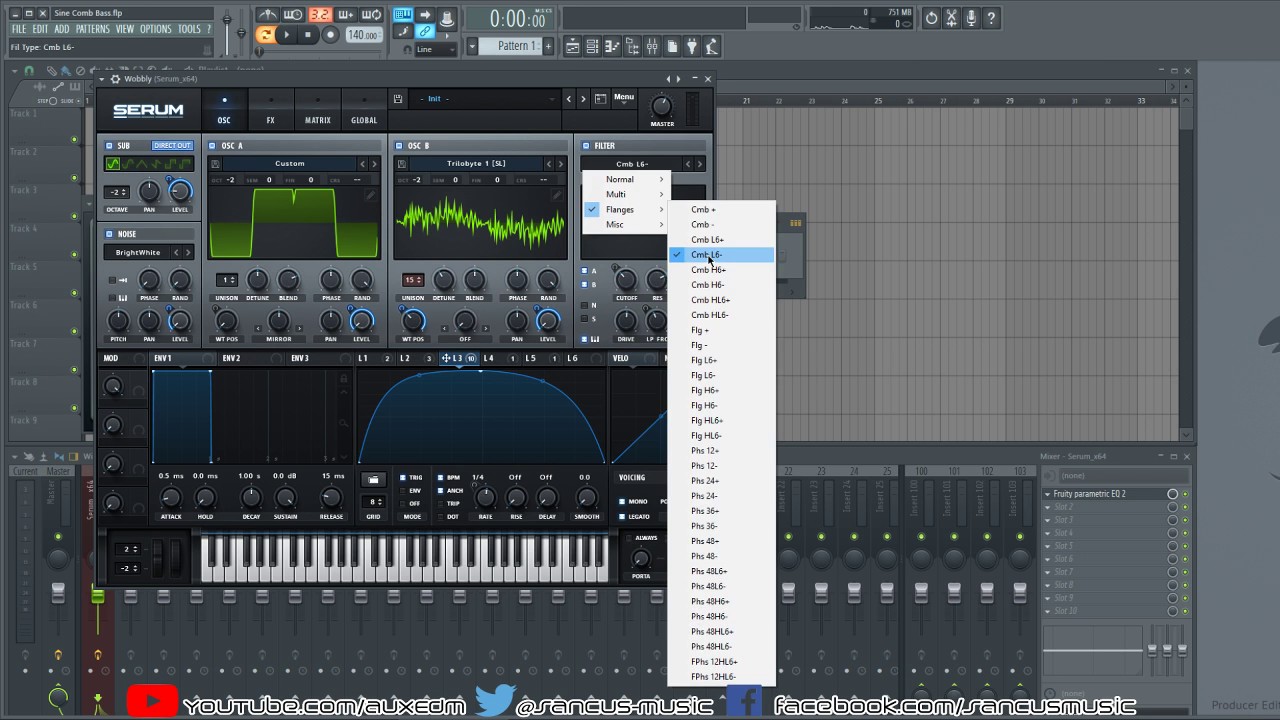The width and height of the screenshot is (1280, 720).
Task: Toggle the LFO ANCH checkbox
Action: 441,491
